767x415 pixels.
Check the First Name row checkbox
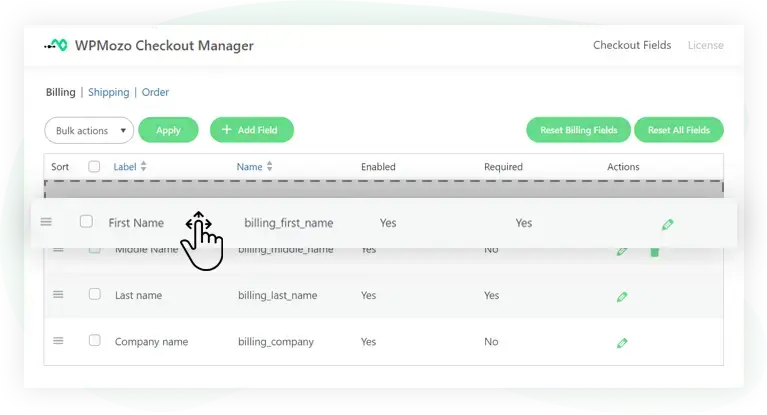point(86,222)
